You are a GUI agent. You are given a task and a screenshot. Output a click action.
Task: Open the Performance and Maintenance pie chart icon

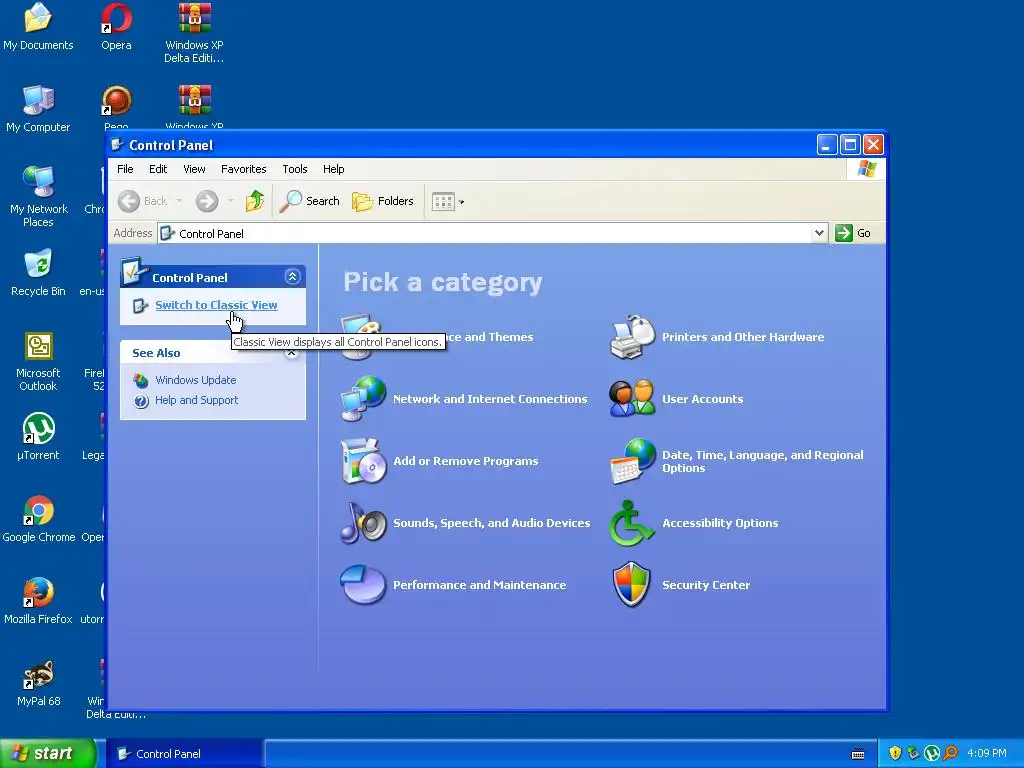pos(363,584)
